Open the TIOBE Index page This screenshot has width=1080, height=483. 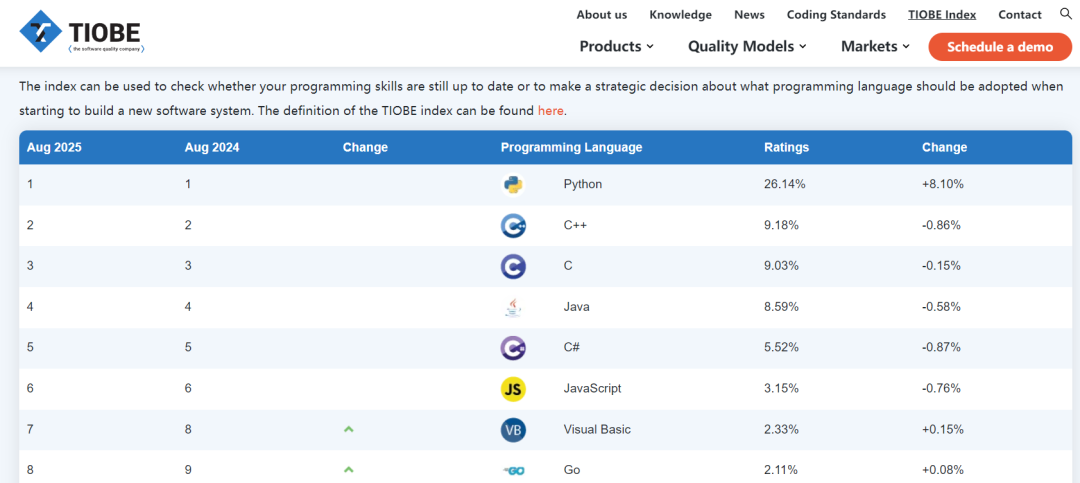[942, 14]
